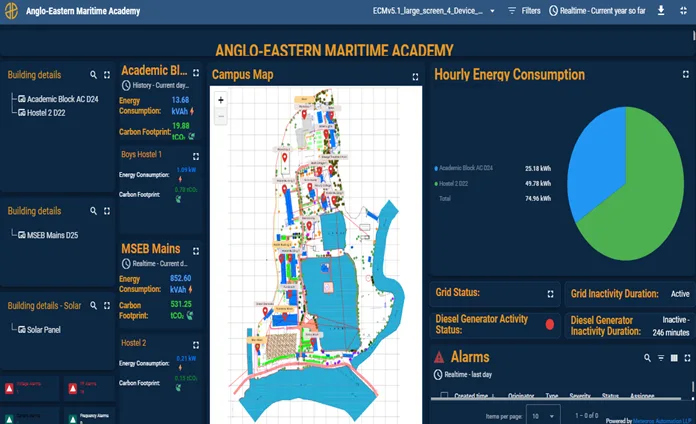Open the Meteoros Automation LLP link

tap(662, 420)
